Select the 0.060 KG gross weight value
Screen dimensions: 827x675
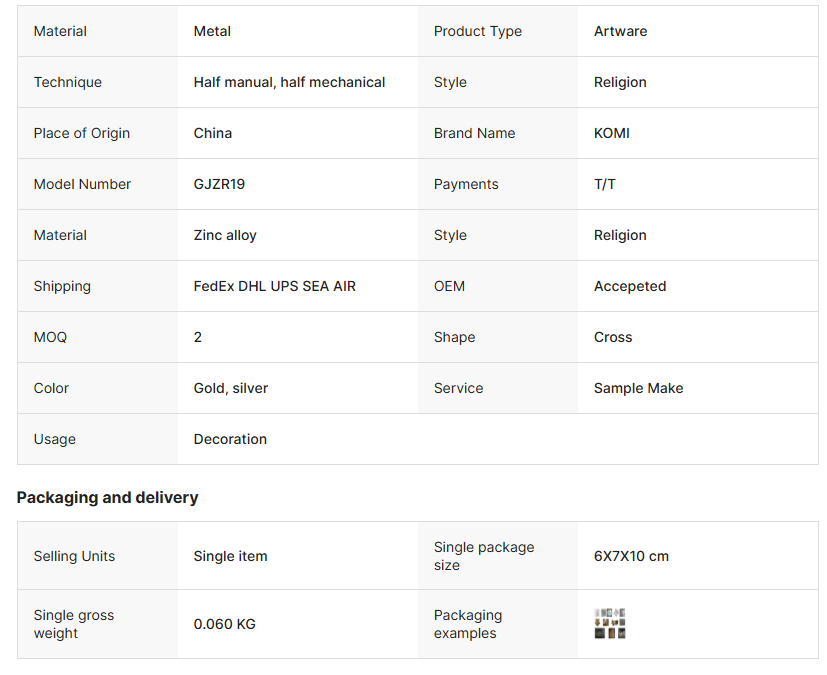[225, 624]
